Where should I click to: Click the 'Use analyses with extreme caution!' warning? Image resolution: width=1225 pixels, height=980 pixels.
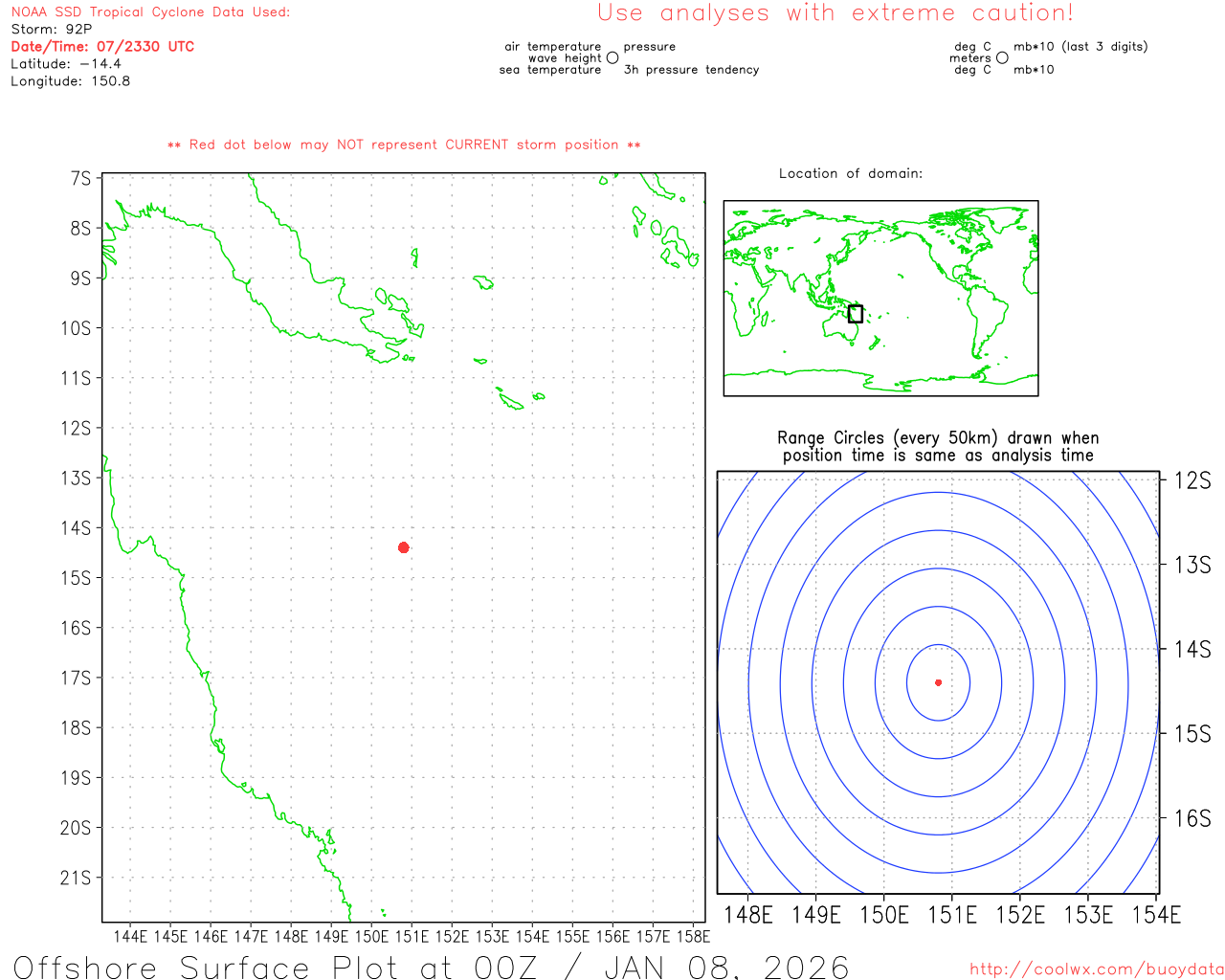[835, 13]
